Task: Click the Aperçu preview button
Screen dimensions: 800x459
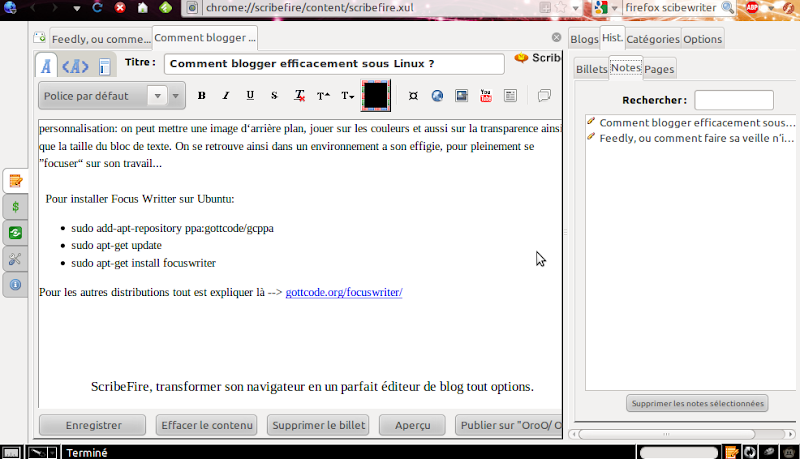Action: (x=412, y=425)
